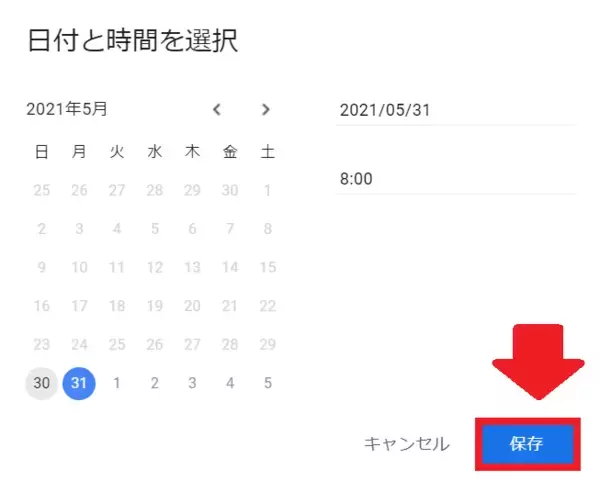
Task: Click greyed-out day 7 in calendar
Action: (230, 229)
